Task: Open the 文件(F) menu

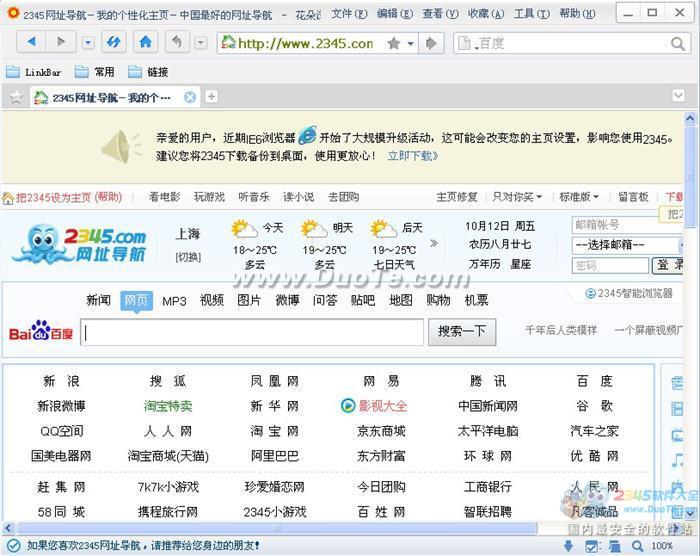Action: click(x=349, y=14)
